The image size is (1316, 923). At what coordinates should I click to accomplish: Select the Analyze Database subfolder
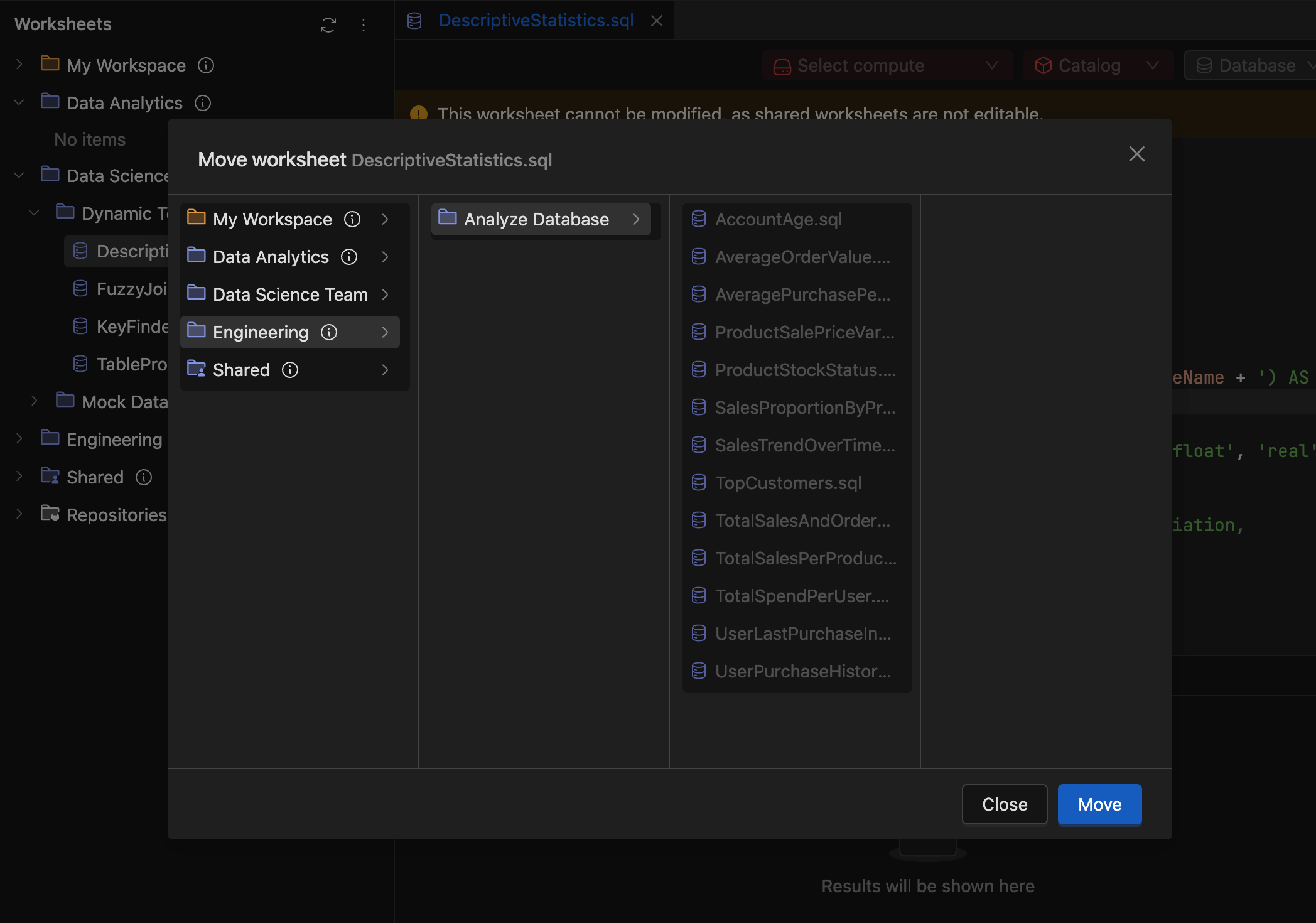tap(541, 219)
